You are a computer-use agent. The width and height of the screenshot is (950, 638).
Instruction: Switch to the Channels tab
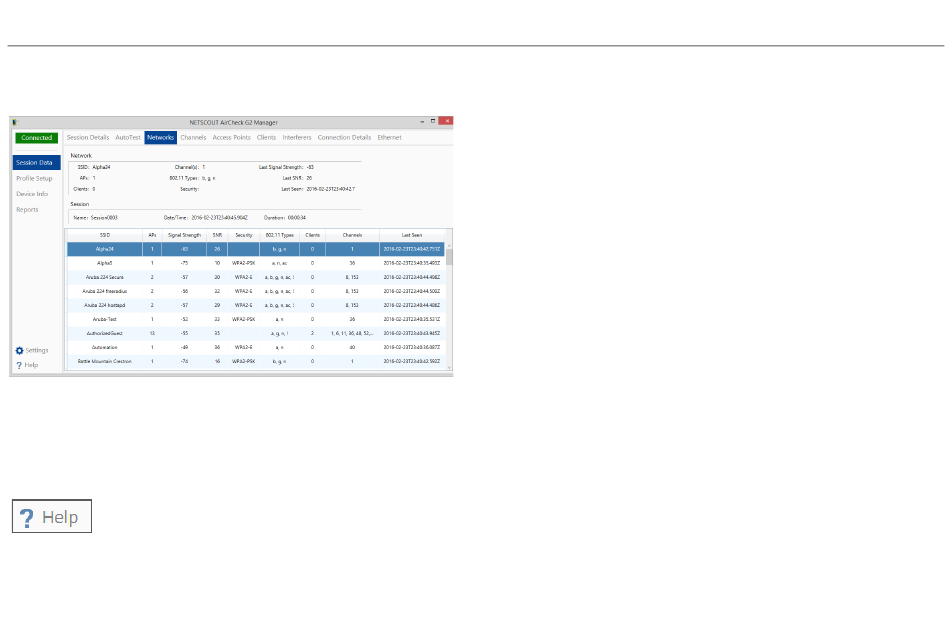tap(193, 138)
